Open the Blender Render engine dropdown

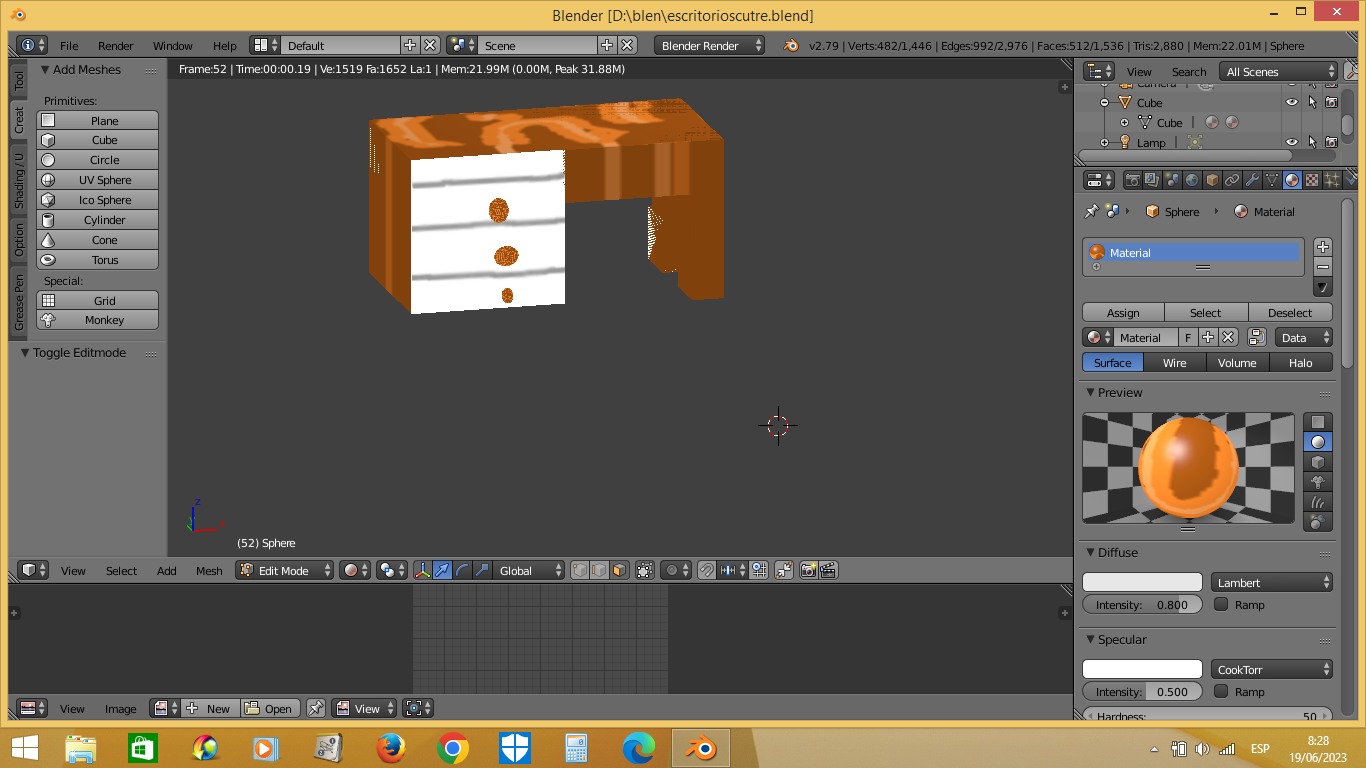pos(710,45)
